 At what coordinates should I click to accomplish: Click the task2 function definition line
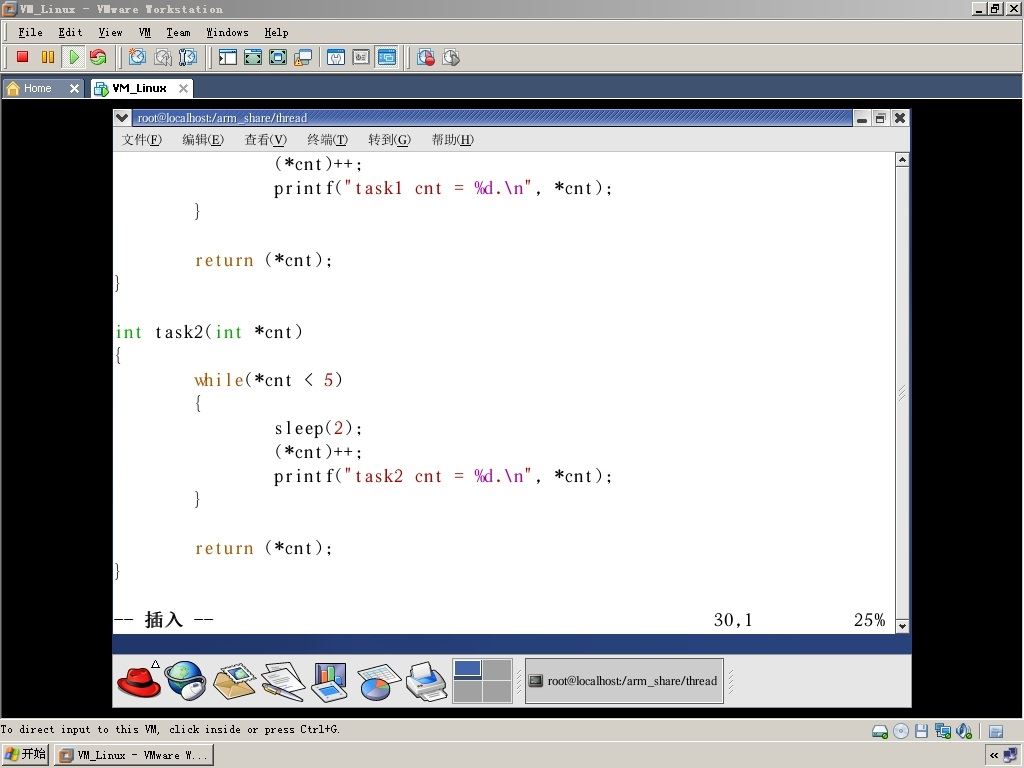coord(209,332)
